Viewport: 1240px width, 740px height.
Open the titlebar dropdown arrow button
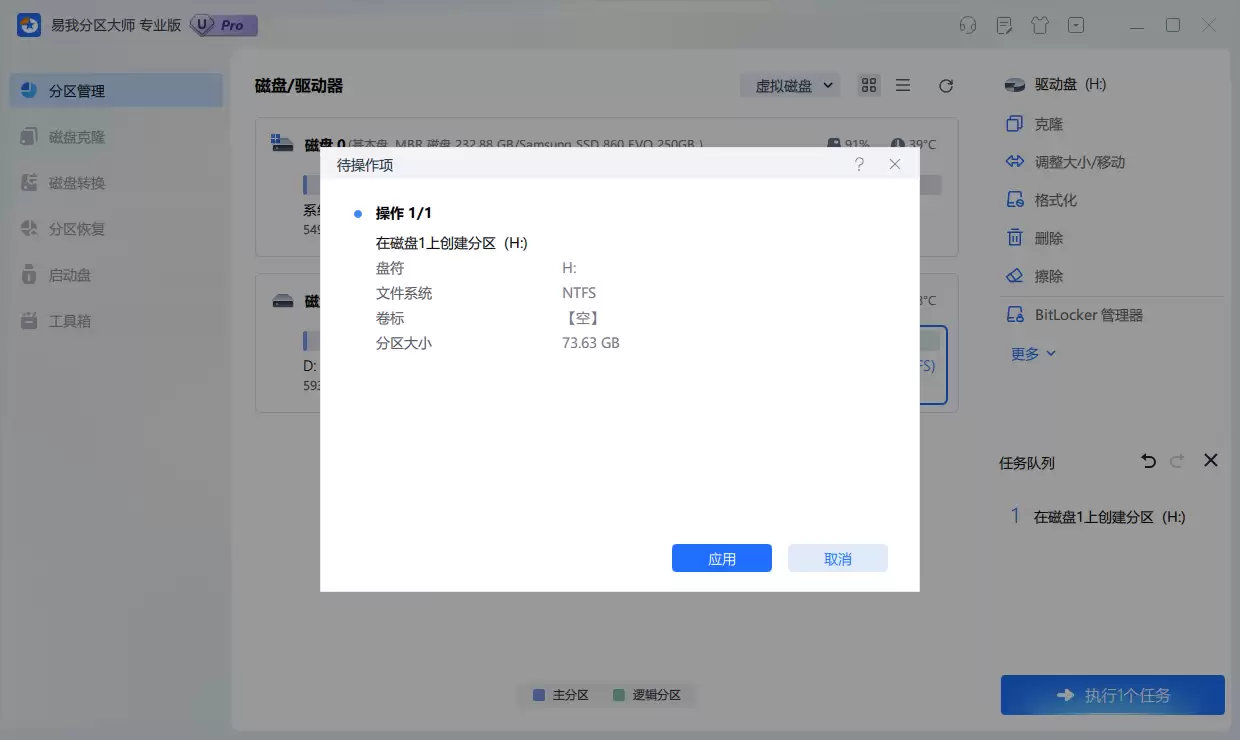pos(1076,25)
